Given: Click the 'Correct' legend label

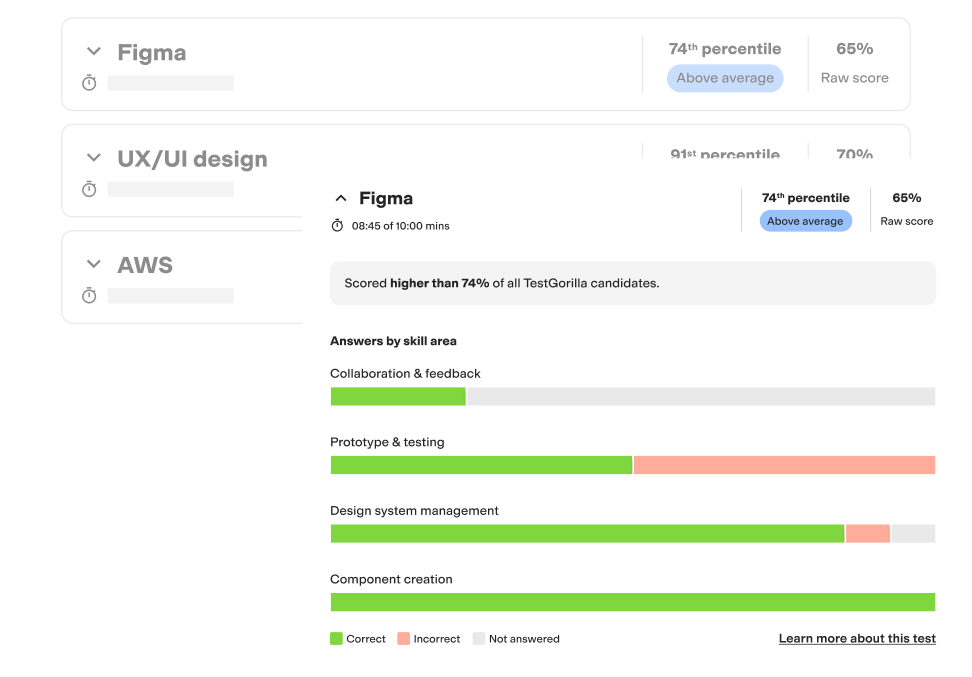Looking at the screenshot, I should [x=366, y=639].
